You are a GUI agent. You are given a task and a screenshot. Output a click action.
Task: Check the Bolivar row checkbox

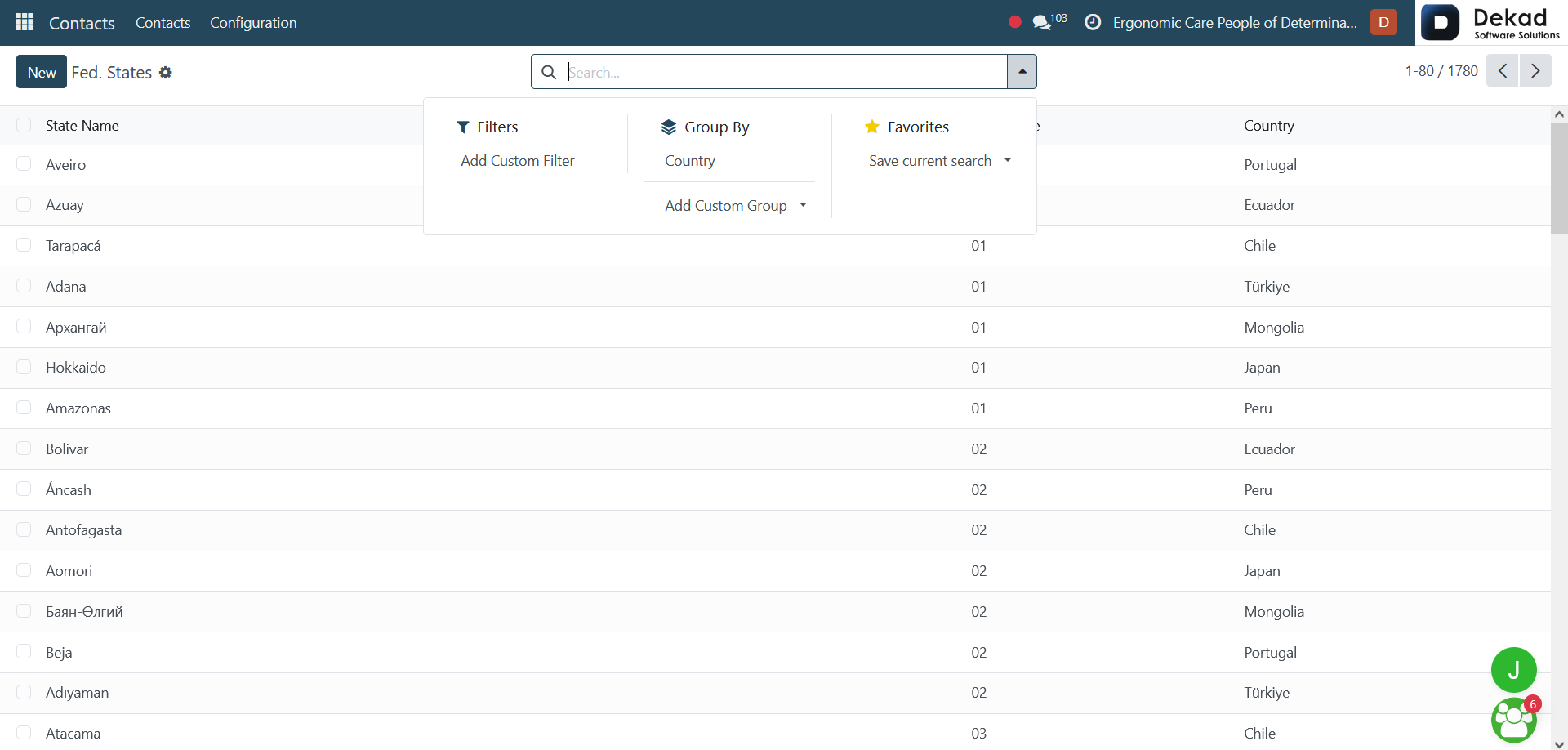point(24,449)
